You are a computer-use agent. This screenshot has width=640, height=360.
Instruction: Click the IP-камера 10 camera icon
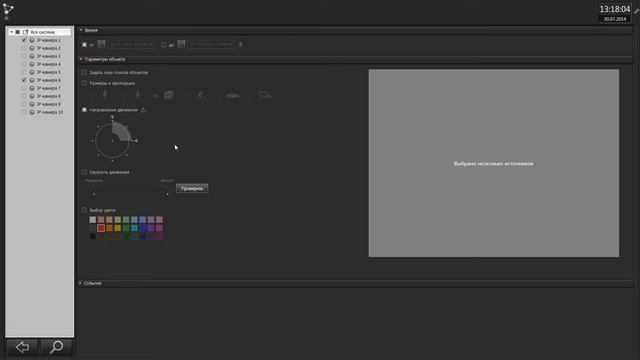[x=32, y=112]
